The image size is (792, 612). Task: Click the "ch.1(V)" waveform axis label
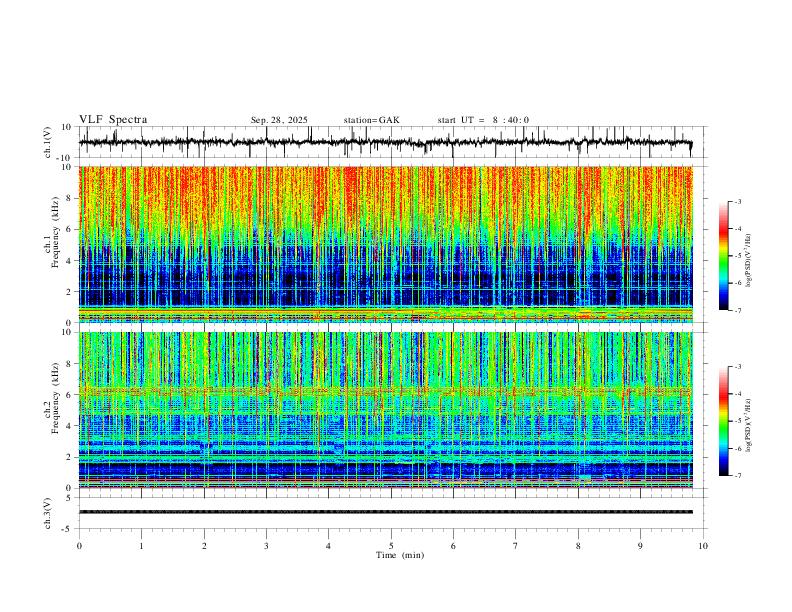(x=49, y=142)
